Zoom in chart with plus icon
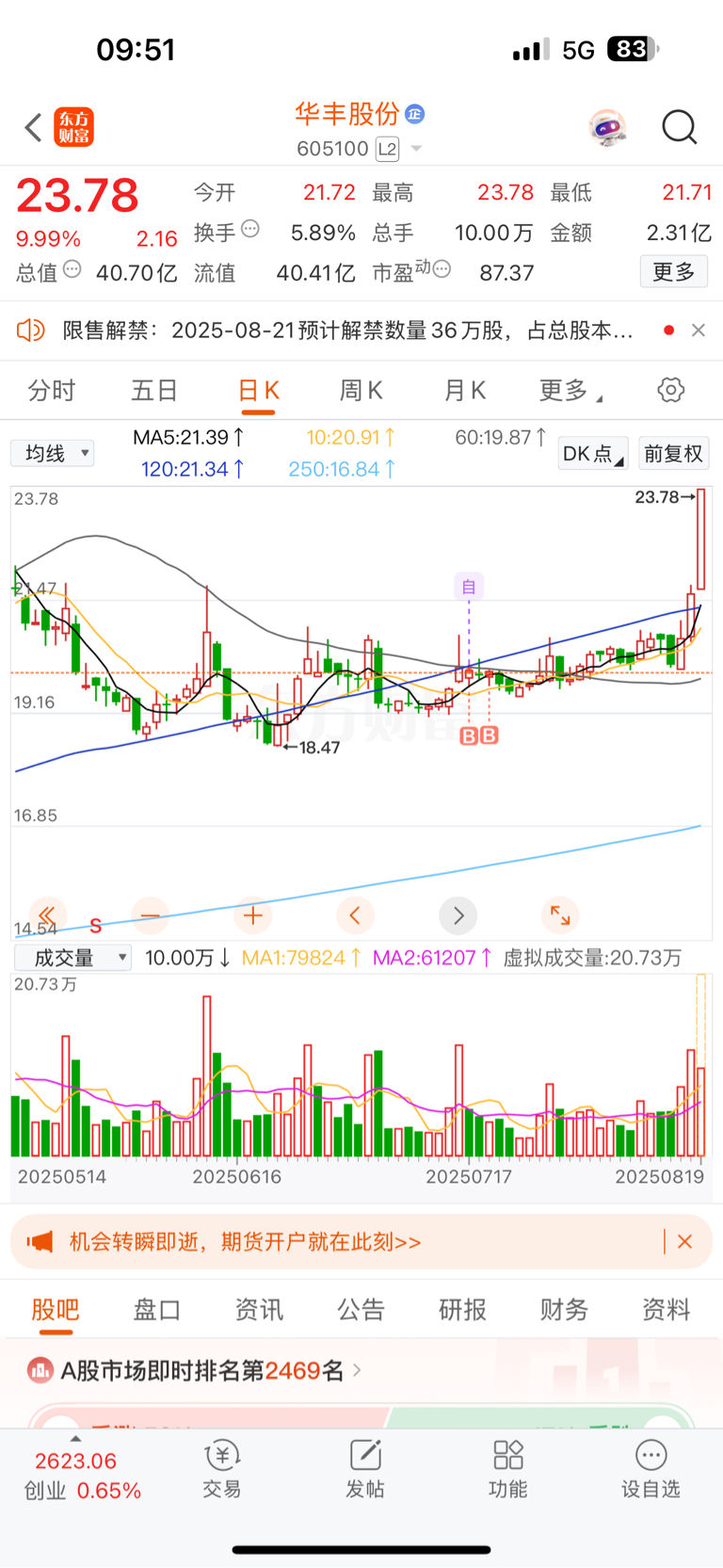723x1568 pixels. [x=253, y=914]
